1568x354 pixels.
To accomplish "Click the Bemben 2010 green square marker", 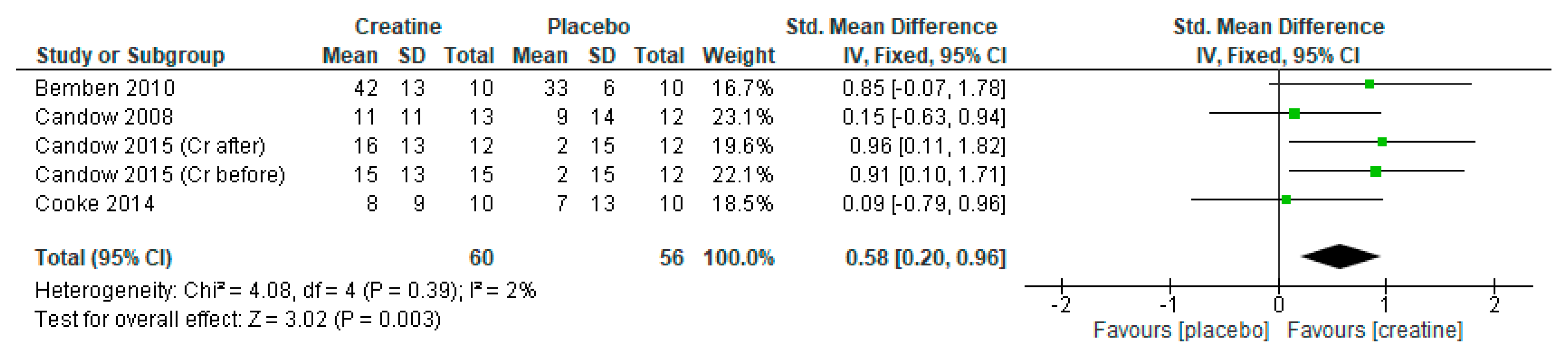I will (x=1369, y=84).
